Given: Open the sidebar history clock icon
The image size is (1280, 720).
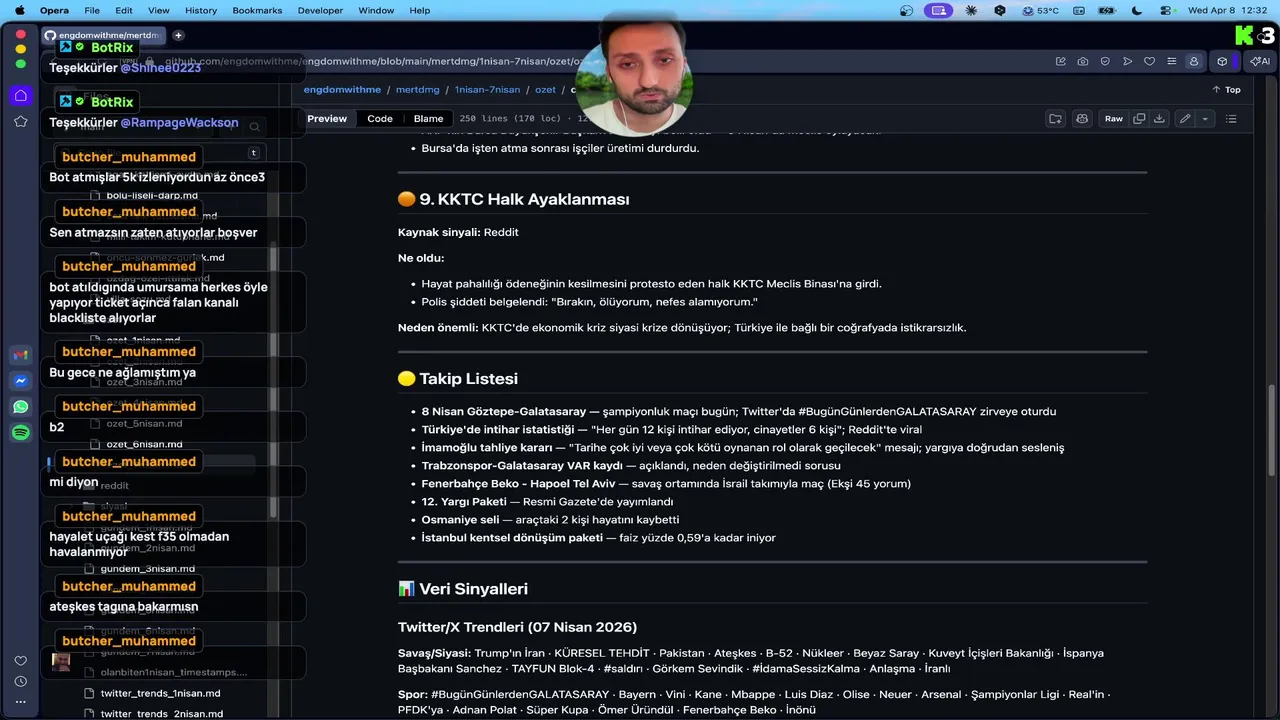Looking at the screenshot, I should [21, 681].
